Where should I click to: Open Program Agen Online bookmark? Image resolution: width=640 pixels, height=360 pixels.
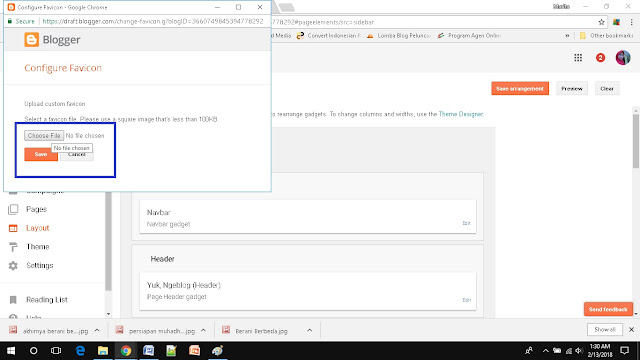pos(469,36)
